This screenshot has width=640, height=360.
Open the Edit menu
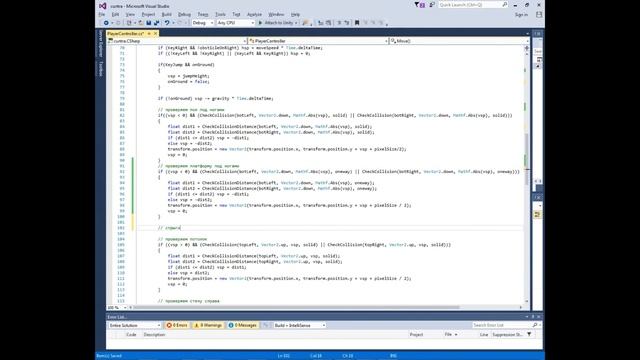point(116,14)
